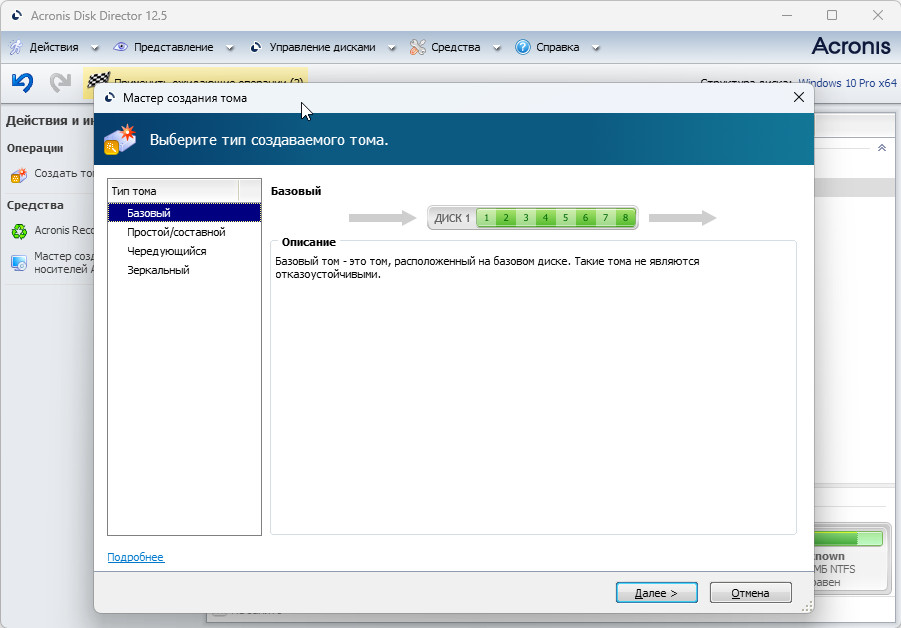Image resolution: width=901 pixels, height=628 pixels.
Task: Expand the Представление menu dropdown arrow
Action: click(x=229, y=48)
